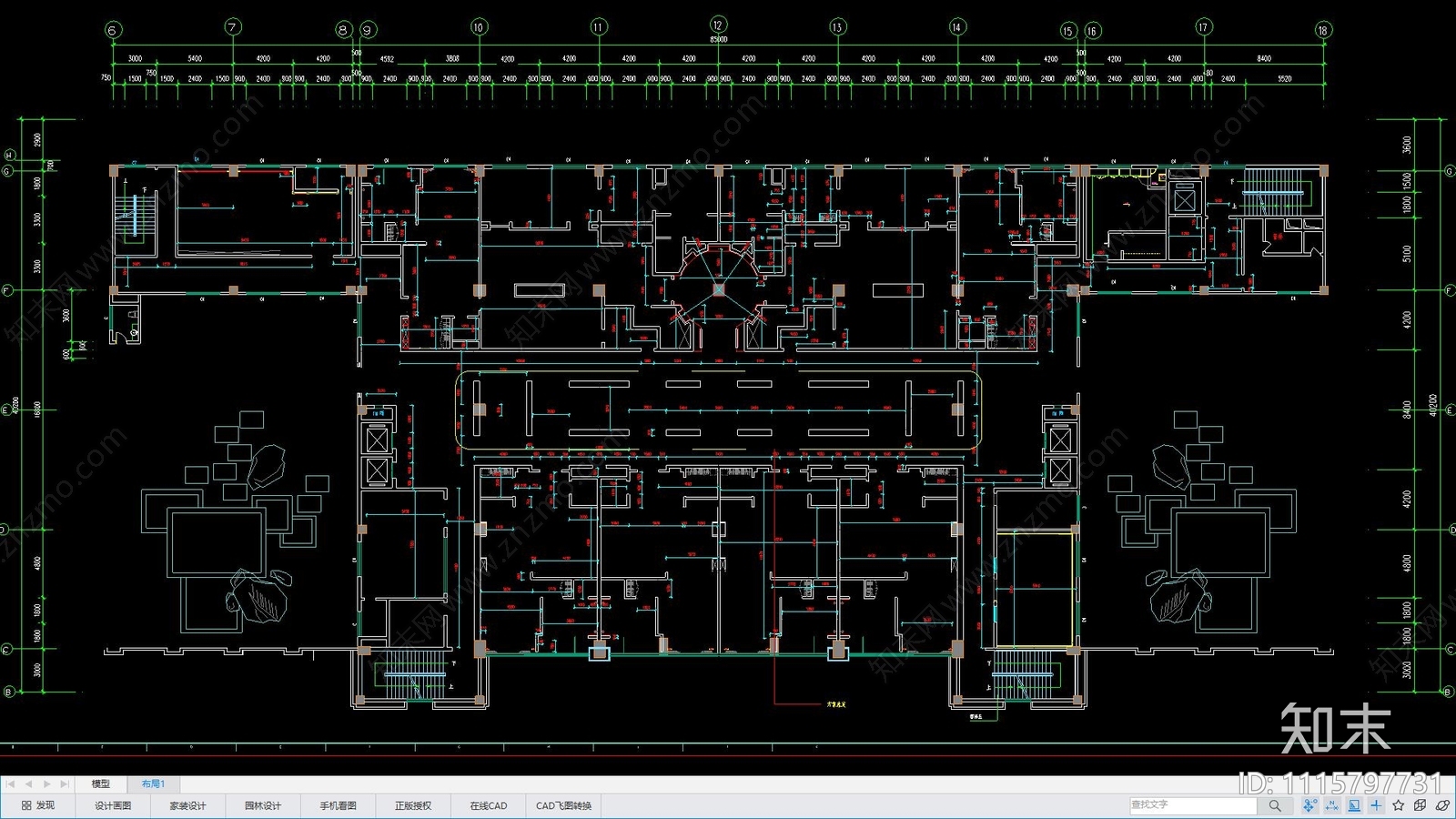The height and width of the screenshot is (819, 1456).
Task: Toggle the N distance dimension icon
Action: [1332, 805]
